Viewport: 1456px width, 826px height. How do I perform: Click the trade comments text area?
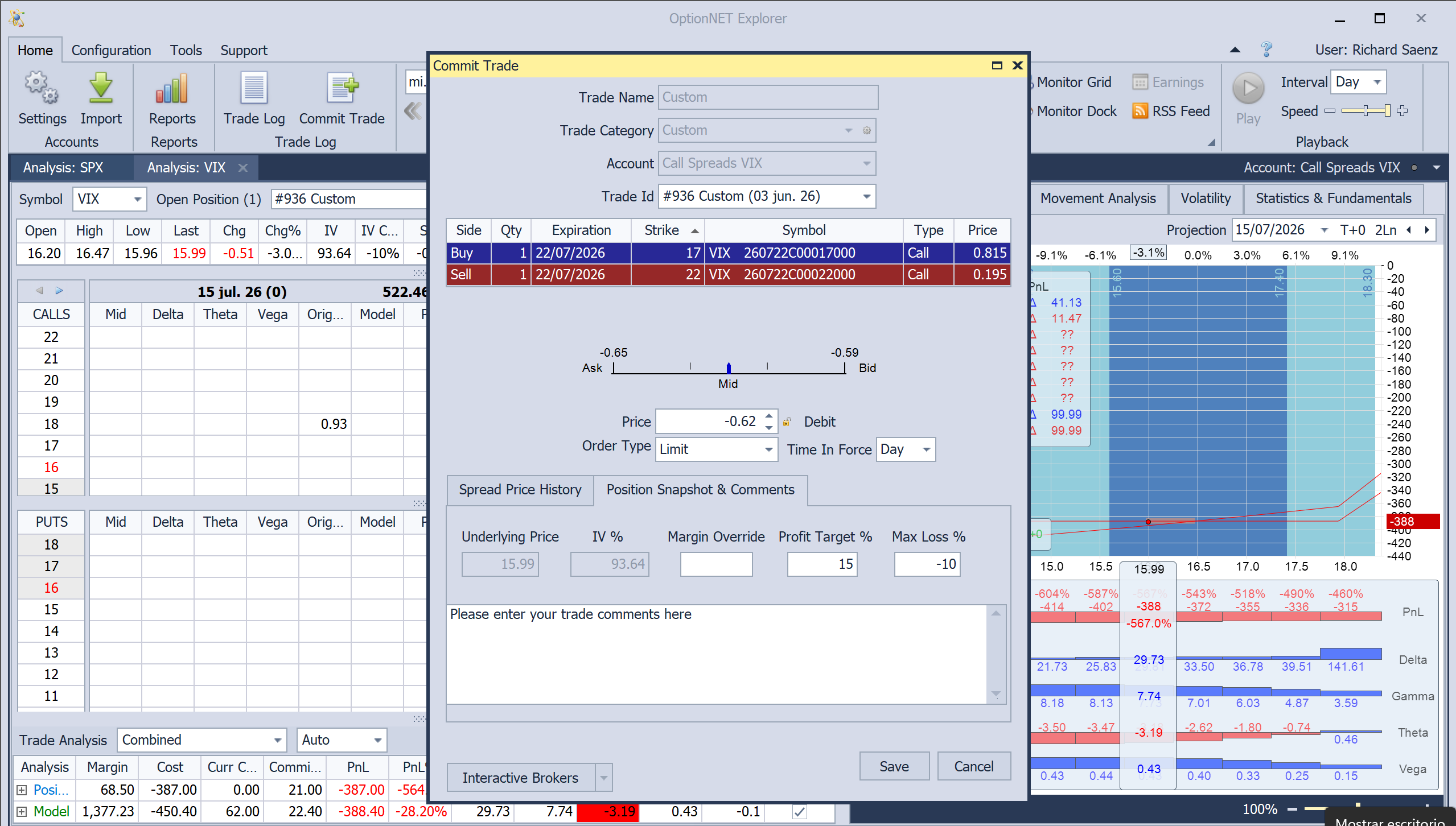click(x=717, y=654)
